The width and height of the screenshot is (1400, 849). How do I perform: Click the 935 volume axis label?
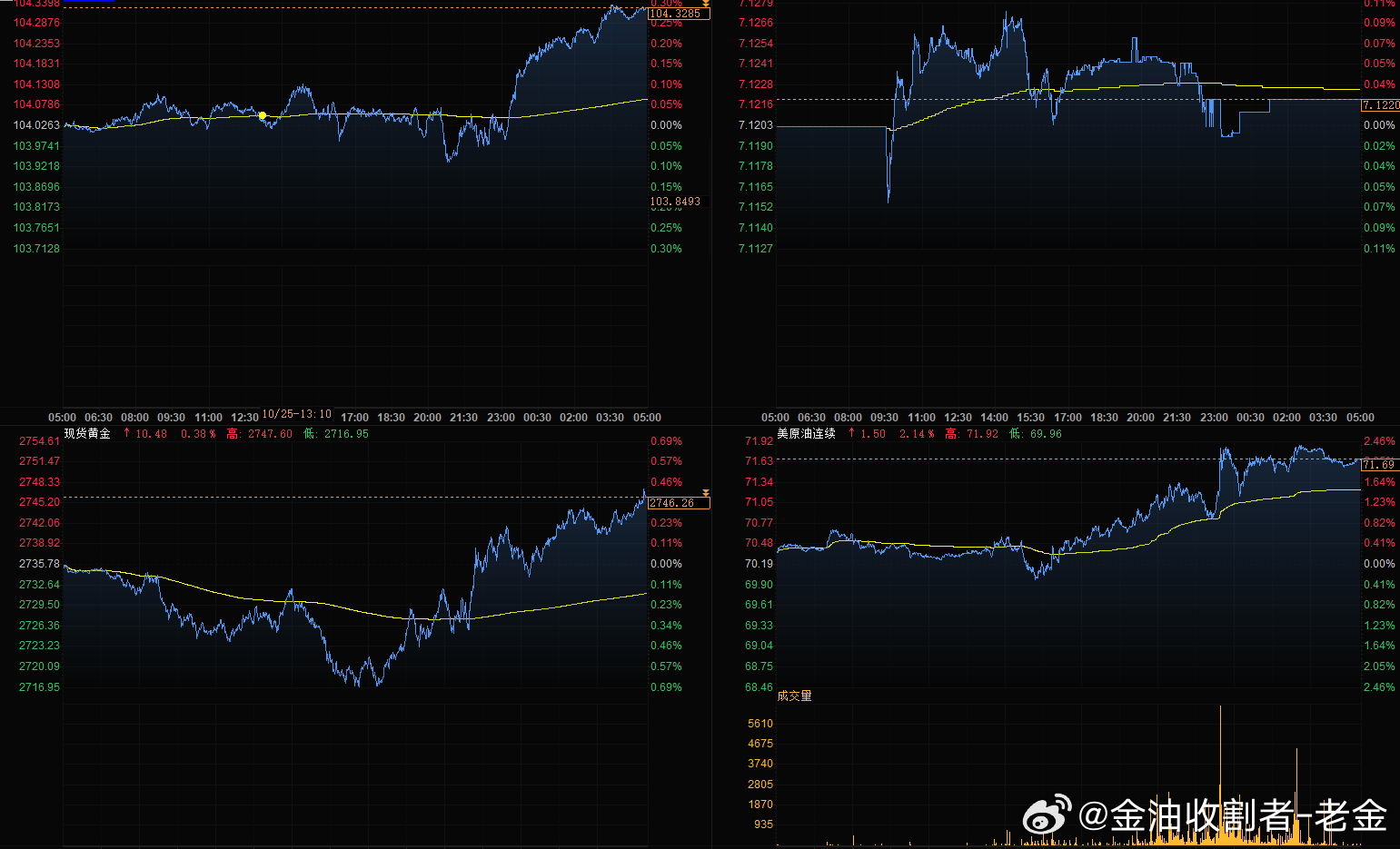[x=763, y=824]
